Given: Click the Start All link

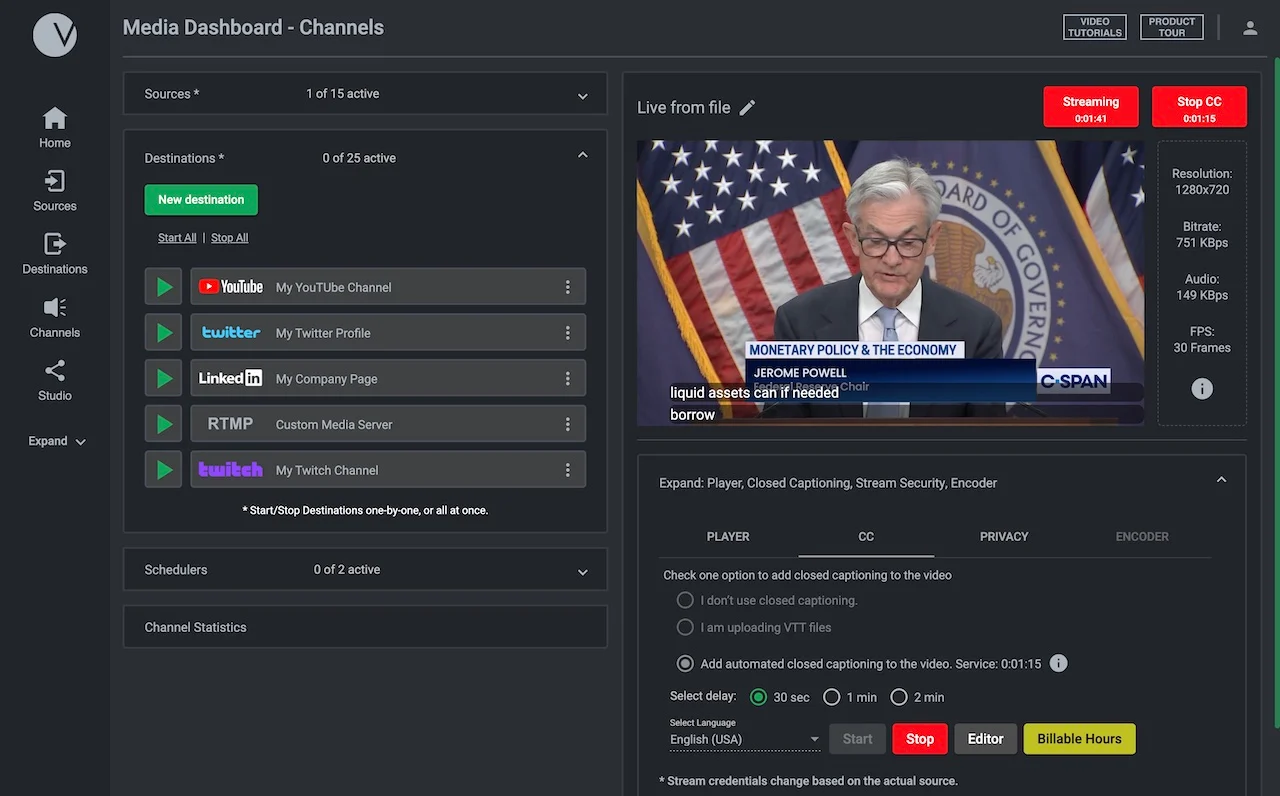Looking at the screenshot, I should click(x=177, y=238).
